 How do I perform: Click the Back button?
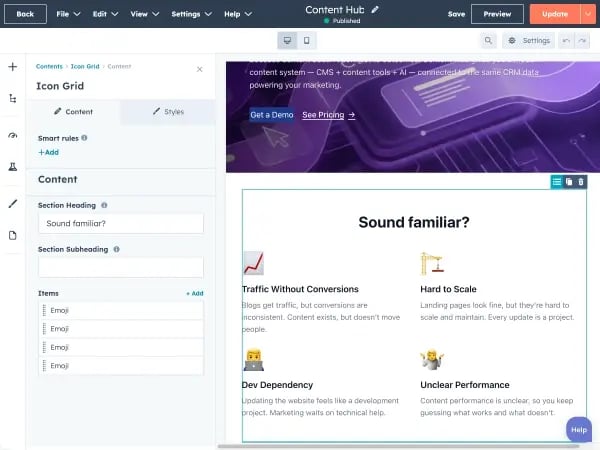pyautogui.click(x=25, y=14)
